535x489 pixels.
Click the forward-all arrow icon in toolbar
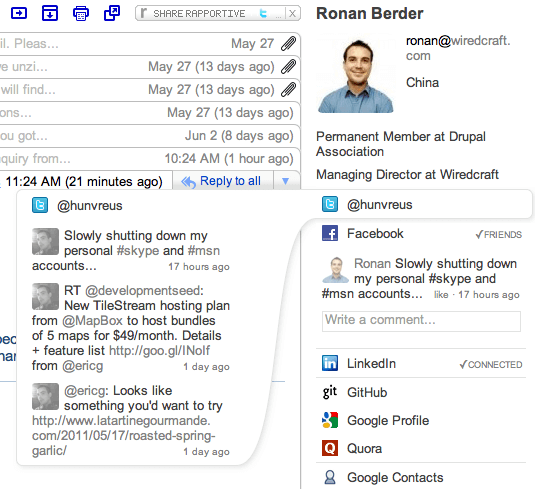19,14
